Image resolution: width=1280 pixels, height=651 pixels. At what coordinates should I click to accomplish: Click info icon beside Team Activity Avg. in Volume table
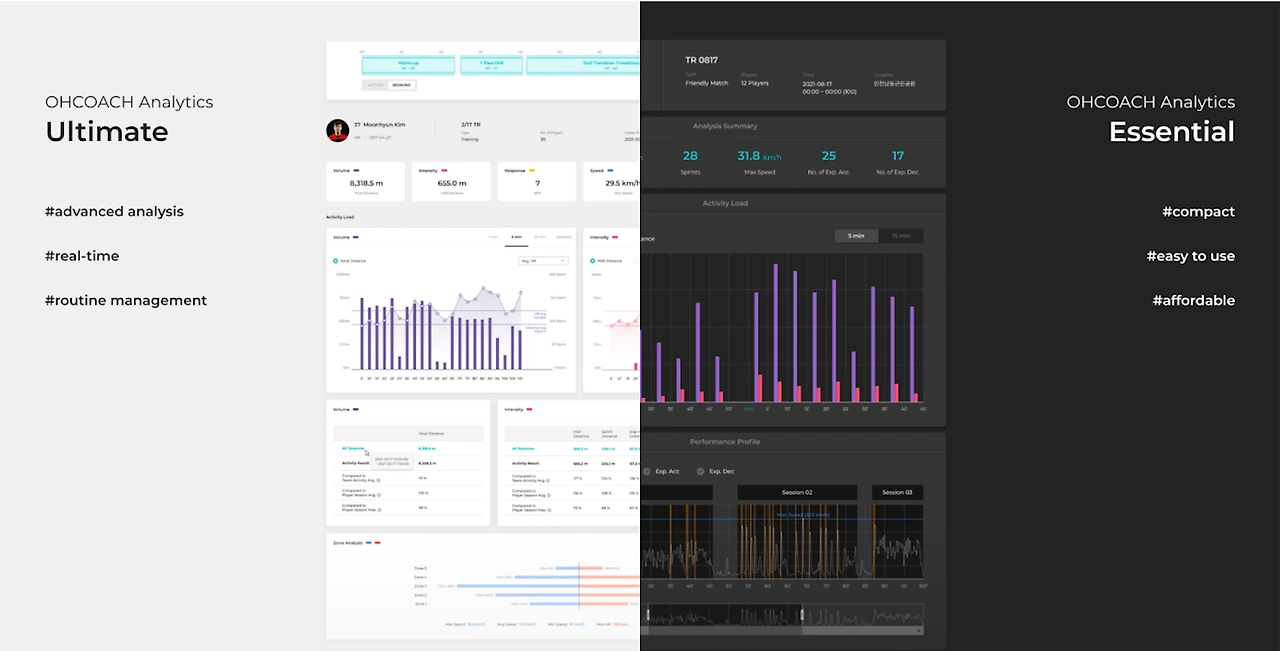378,480
